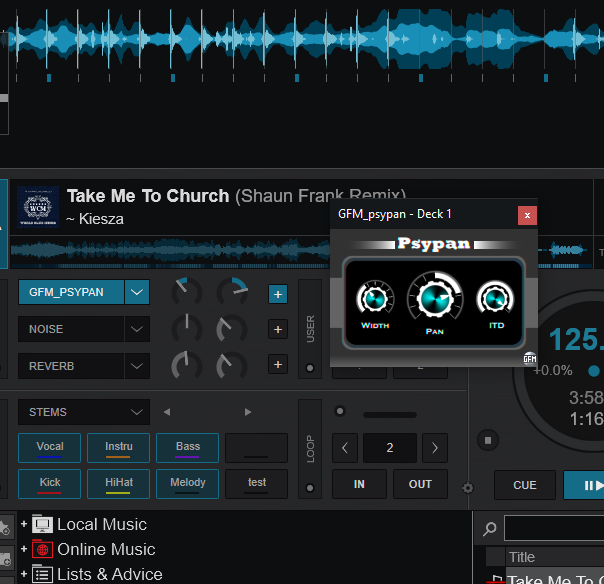Click the stop button beside the jog wheel
This screenshot has width=604, height=584.
[488, 440]
